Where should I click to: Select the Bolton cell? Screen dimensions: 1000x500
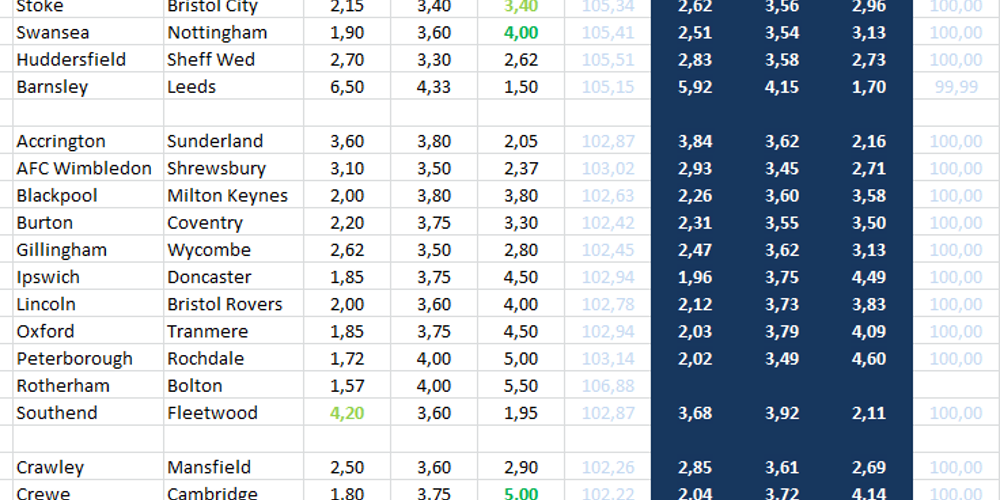(x=233, y=386)
